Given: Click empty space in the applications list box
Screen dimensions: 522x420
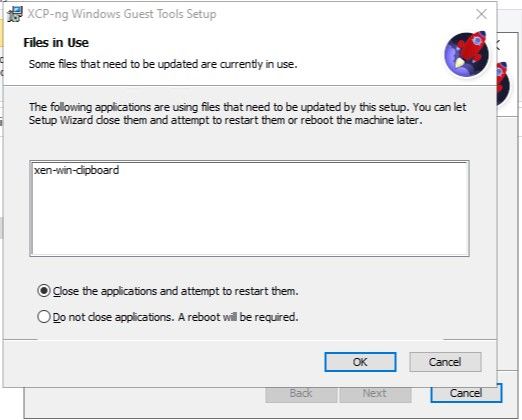Looking at the screenshot, I should point(249,217).
